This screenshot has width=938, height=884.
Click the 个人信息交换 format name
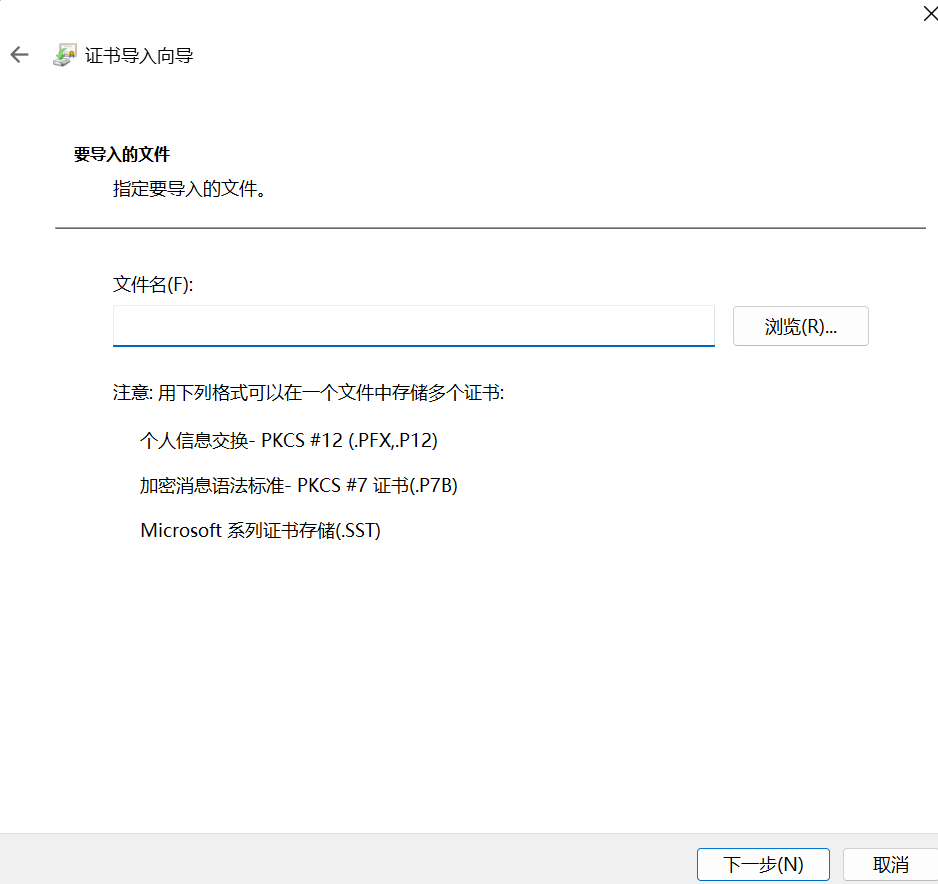(x=196, y=440)
